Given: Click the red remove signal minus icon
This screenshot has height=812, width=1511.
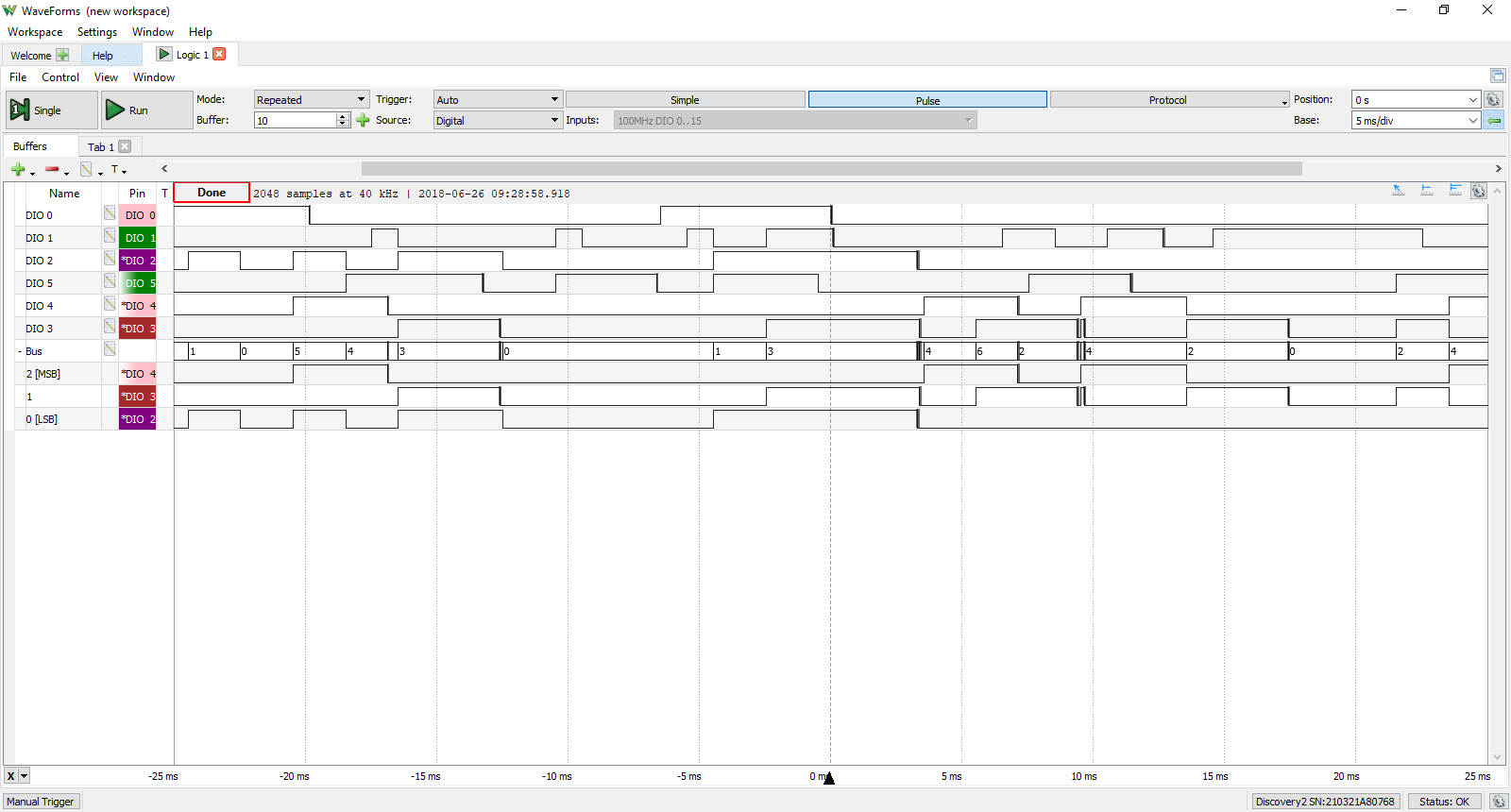Looking at the screenshot, I should coord(52,169).
